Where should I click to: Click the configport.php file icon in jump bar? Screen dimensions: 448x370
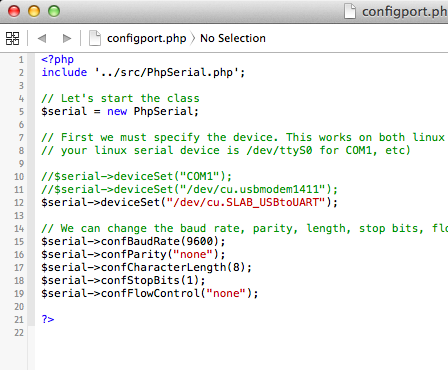(x=95, y=38)
